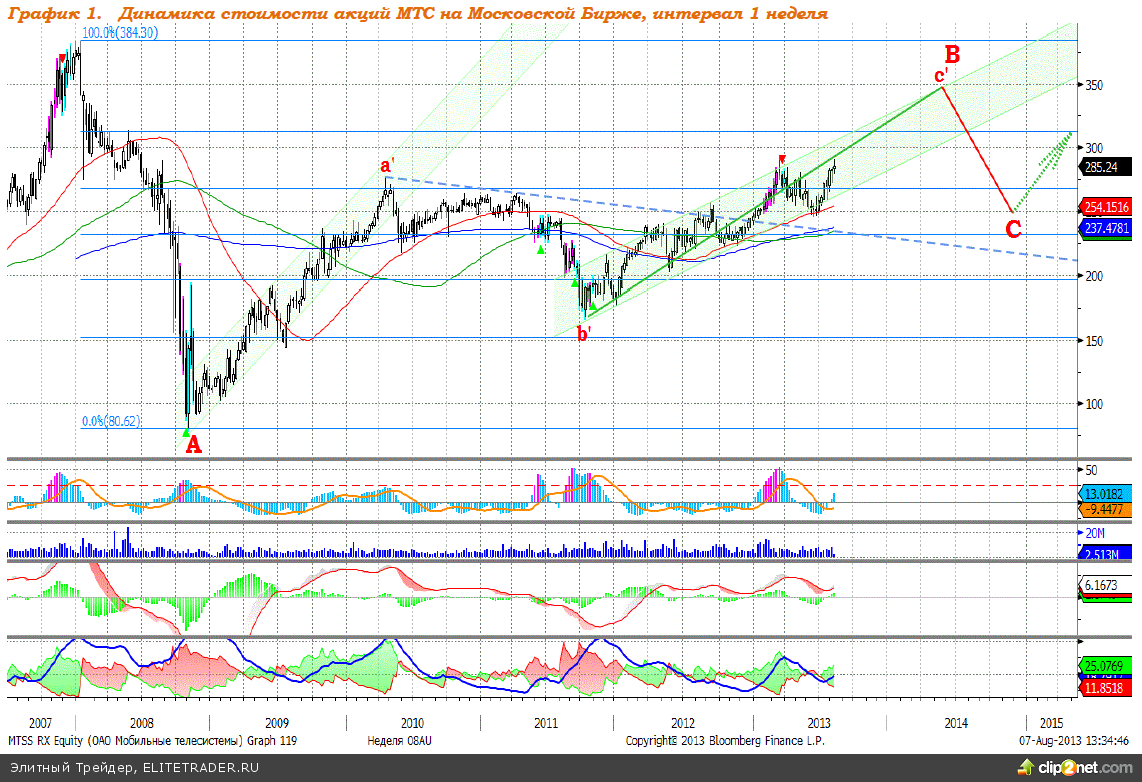Click the red 254.1516 moving average tag
The width and height of the screenshot is (1142, 782).
click(1108, 208)
